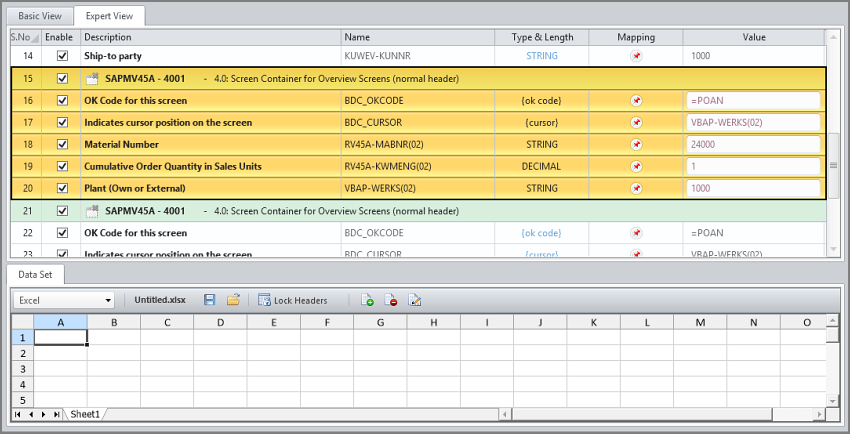Toggle Enable checkbox for Cumulative Order Quantity row

[62, 166]
